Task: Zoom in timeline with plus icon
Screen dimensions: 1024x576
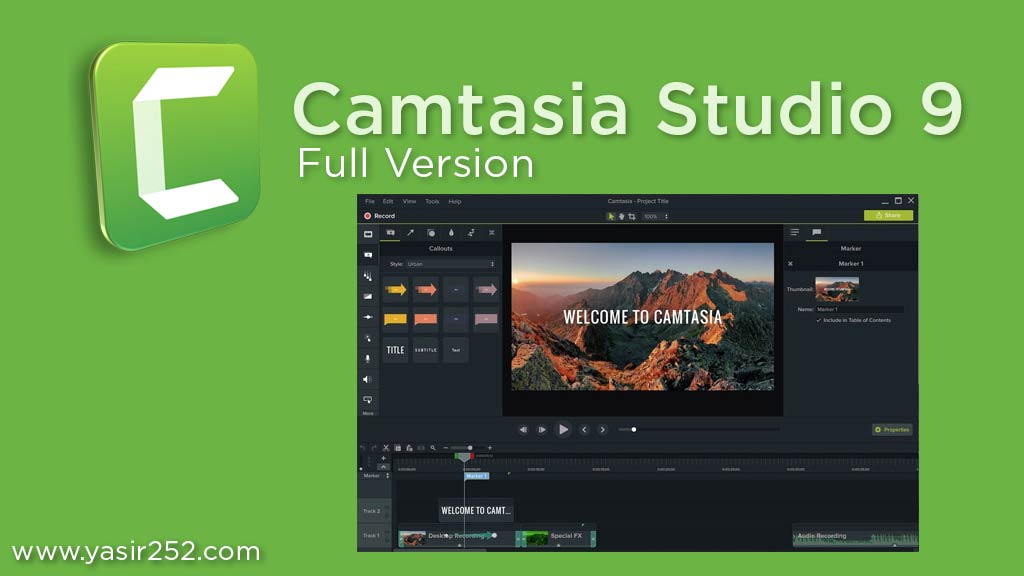Action: point(490,448)
